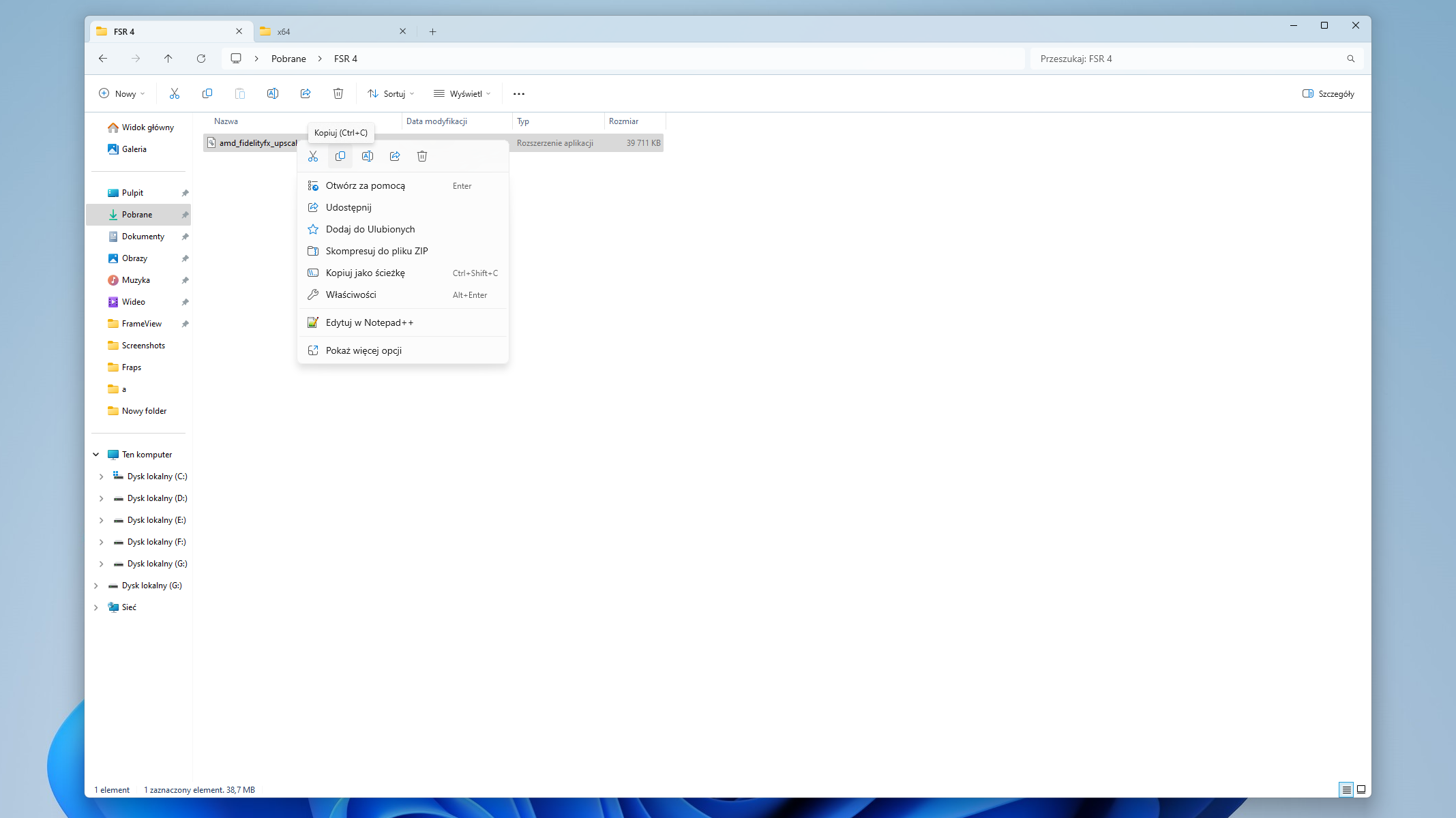The image size is (1456, 818).
Task: Sort by the Rozmiar column header
Action: [635, 121]
